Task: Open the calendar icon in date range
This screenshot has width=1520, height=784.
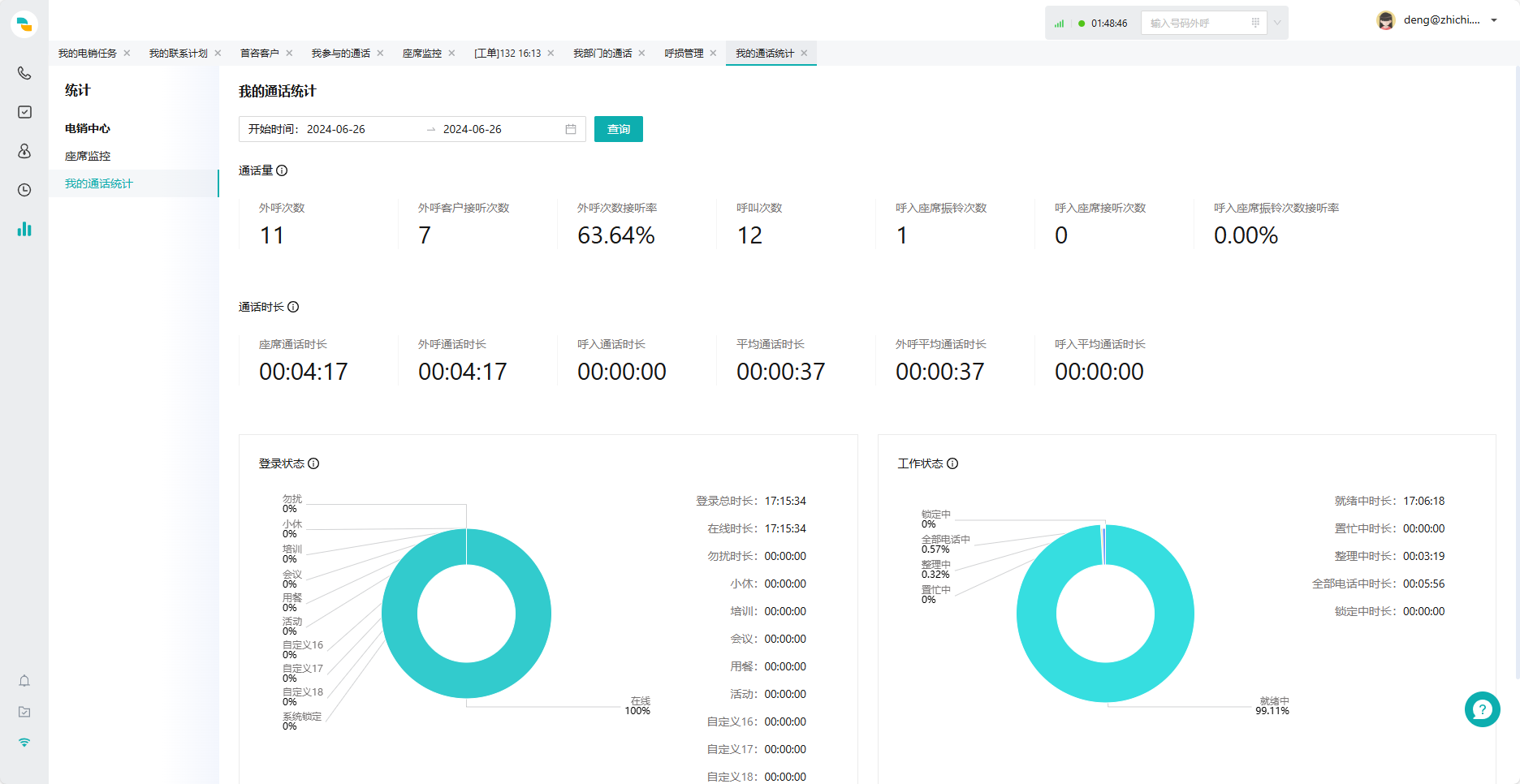Action: coord(571,129)
